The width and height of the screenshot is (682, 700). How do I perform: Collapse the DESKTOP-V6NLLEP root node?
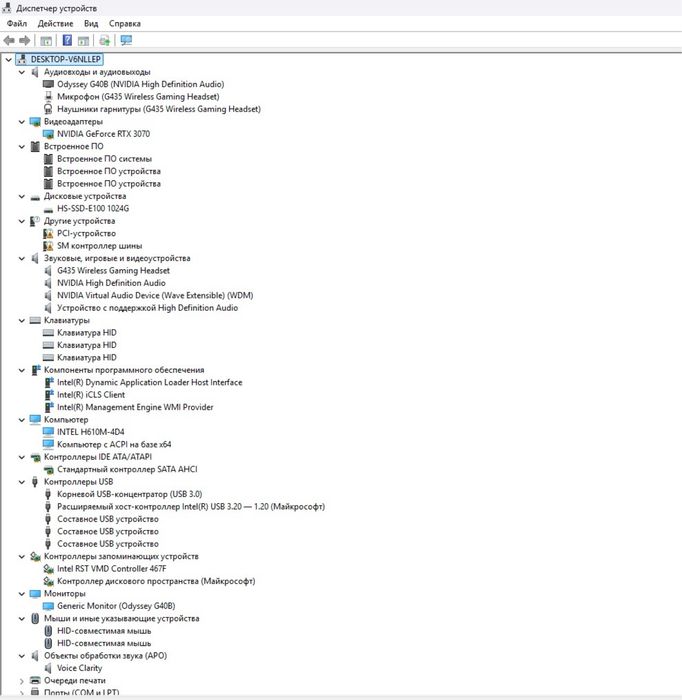[8, 59]
